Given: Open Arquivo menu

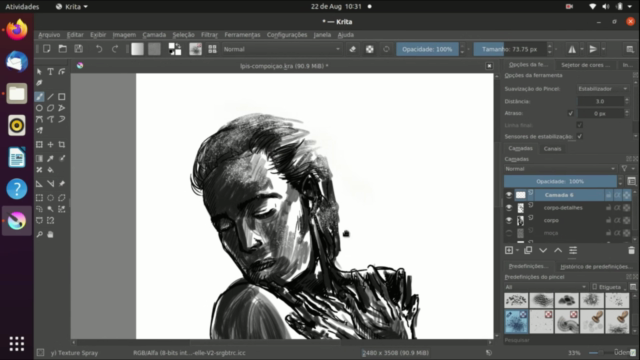Looking at the screenshot, I should (x=49, y=35).
